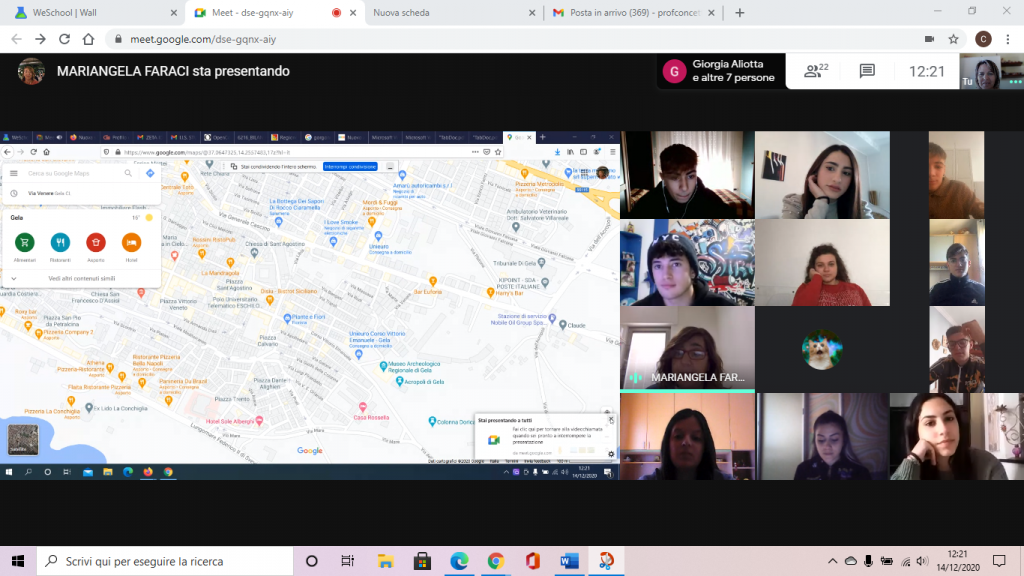Go to Chrome's home page icon
The height and width of the screenshot is (576, 1024).
(x=88, y=39)
